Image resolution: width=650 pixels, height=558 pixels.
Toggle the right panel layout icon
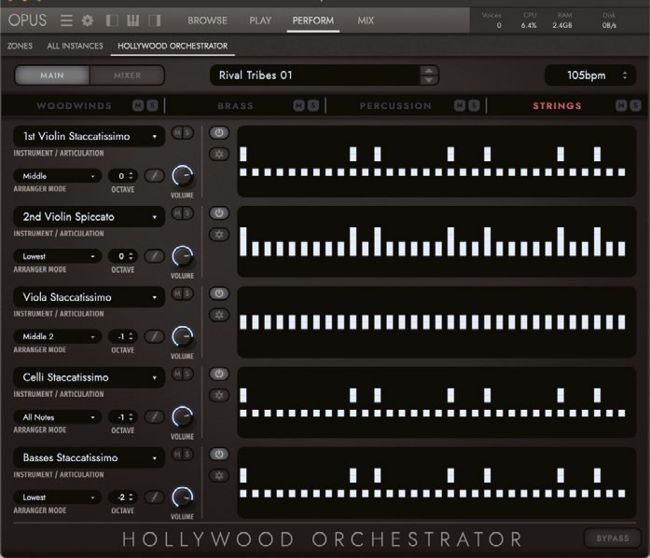(x=155, y=20)
